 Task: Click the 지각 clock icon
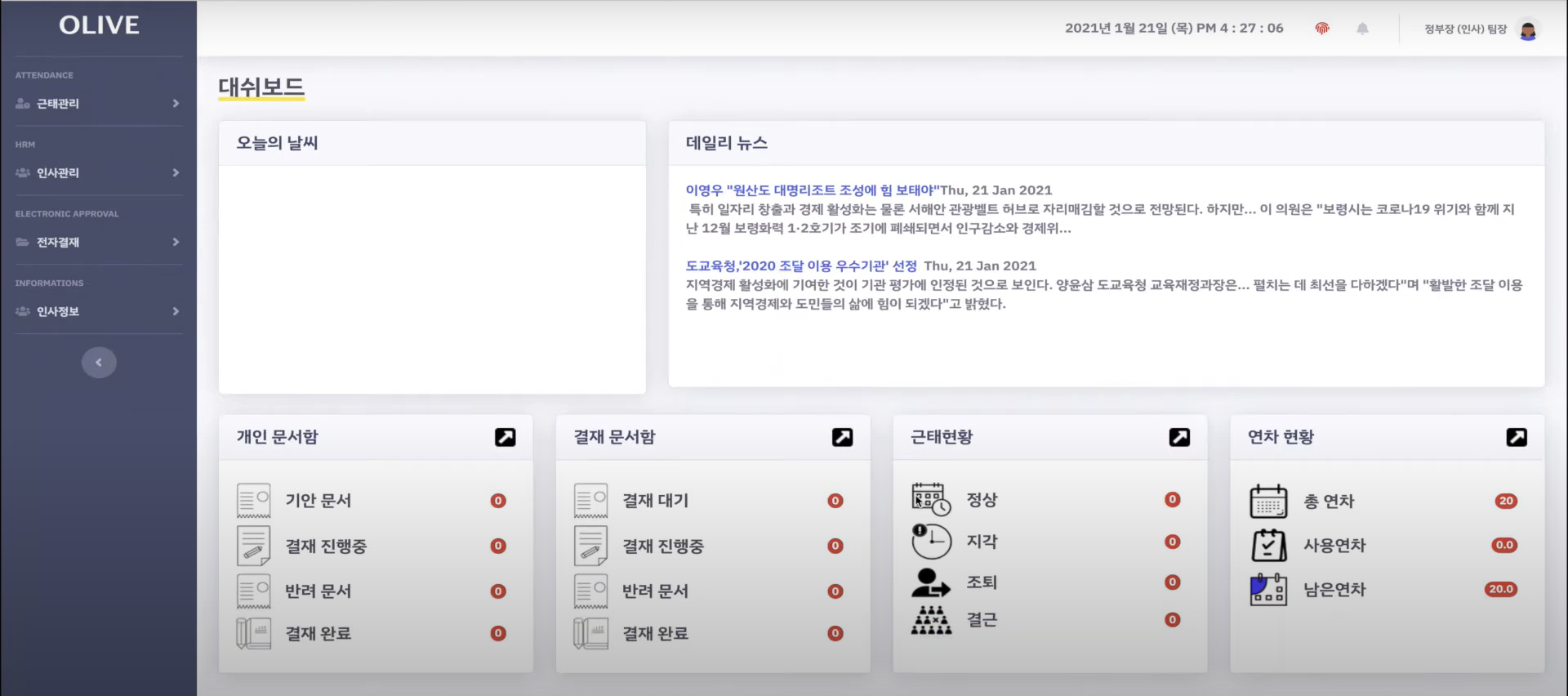coord(931,541)
